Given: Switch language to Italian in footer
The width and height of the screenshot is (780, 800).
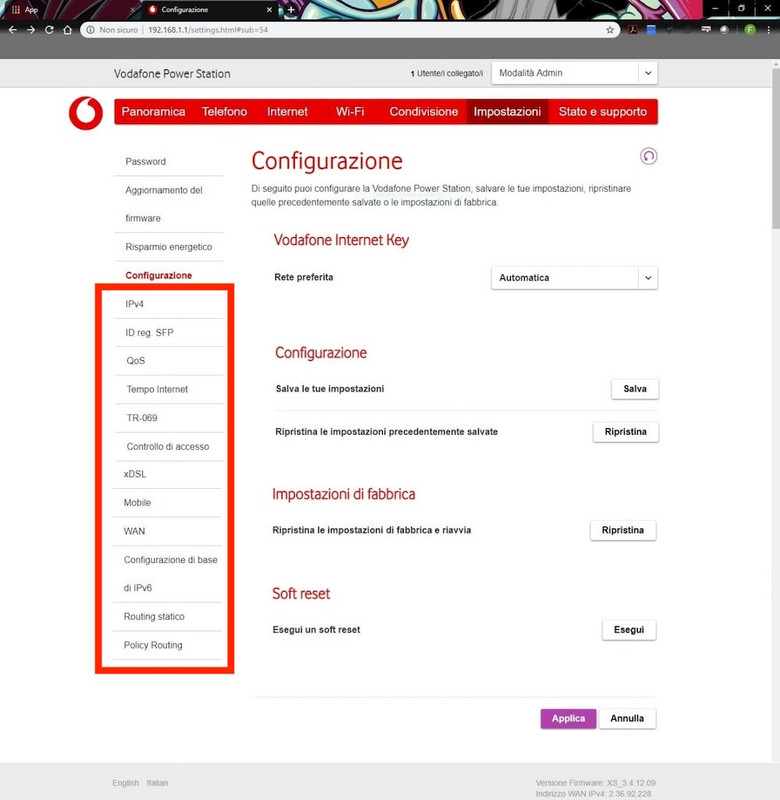Looking at the screenshot, I should 157,783.
